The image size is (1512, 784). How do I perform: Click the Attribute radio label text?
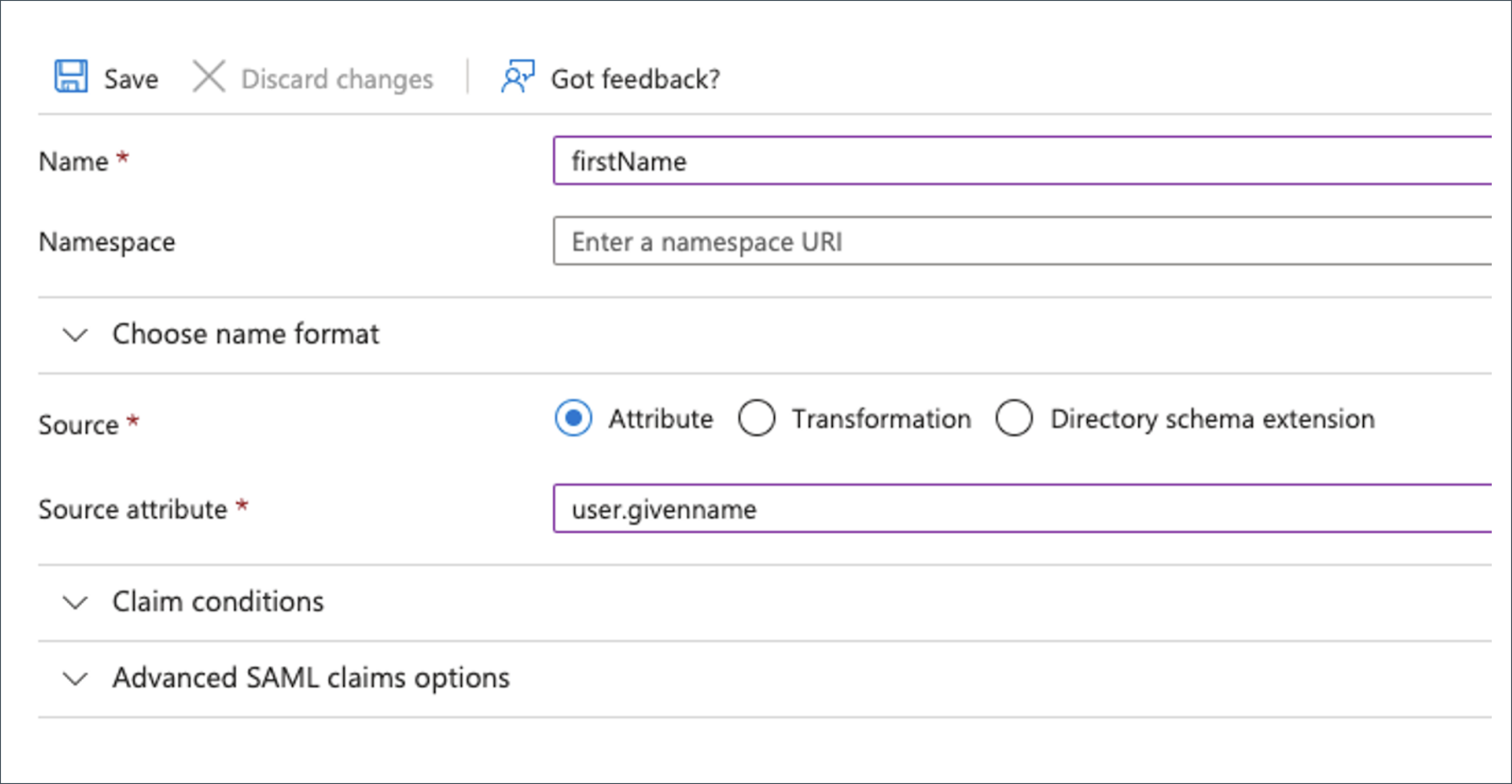pyautogui.click(x=660, y=419)
